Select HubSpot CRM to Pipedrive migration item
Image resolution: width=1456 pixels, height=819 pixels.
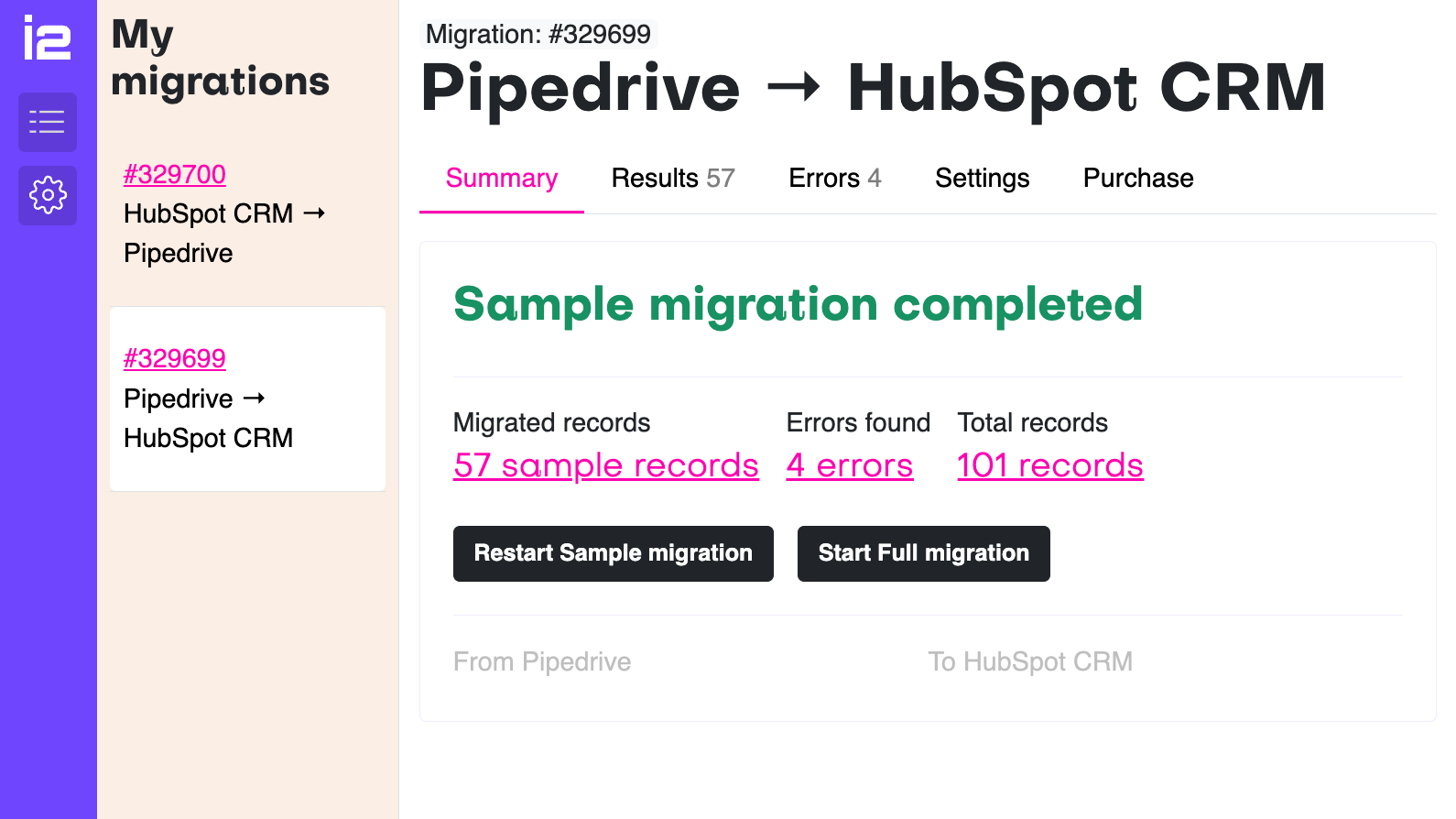tap(223, 233)
